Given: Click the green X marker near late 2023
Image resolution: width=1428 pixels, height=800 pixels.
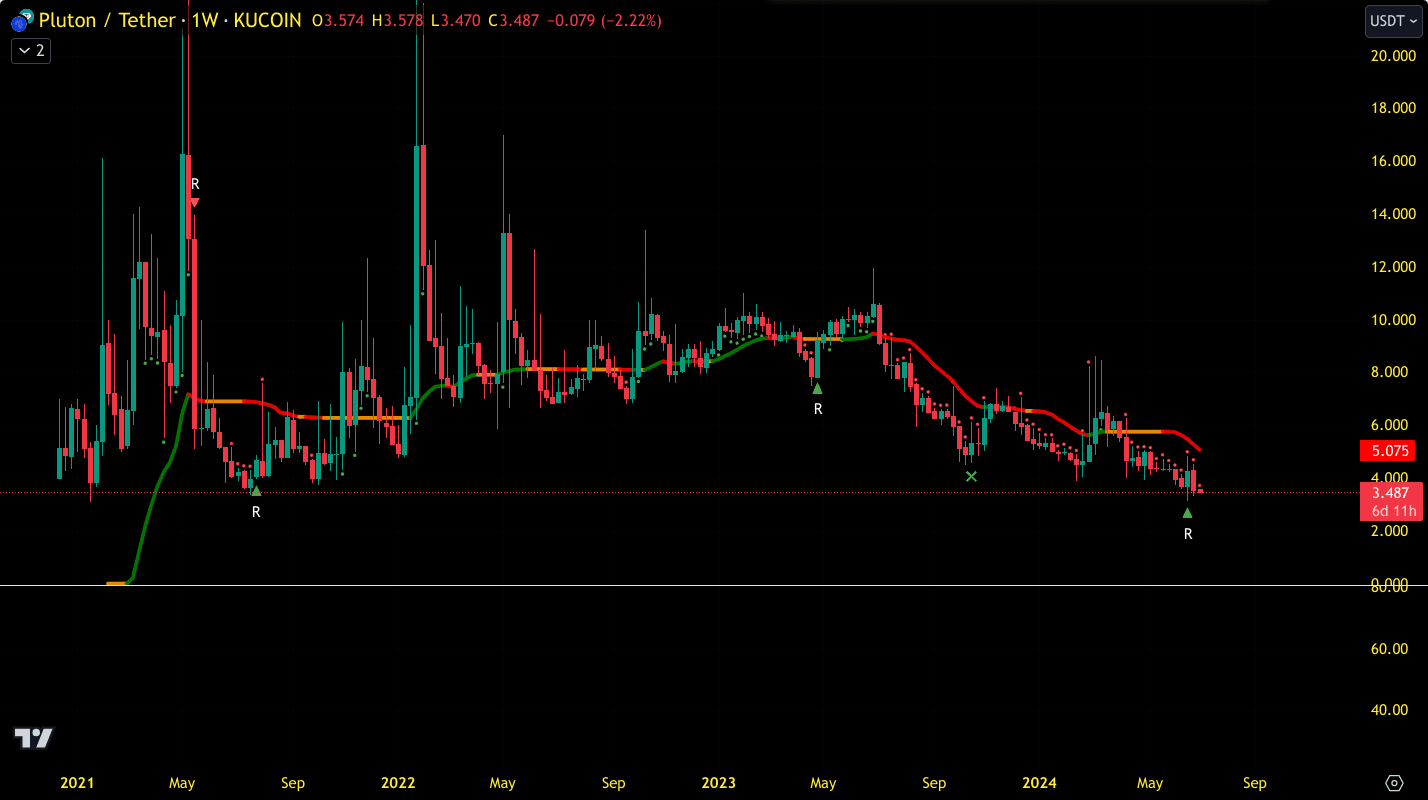Looking at the screenshot, I should coord(971,476).
